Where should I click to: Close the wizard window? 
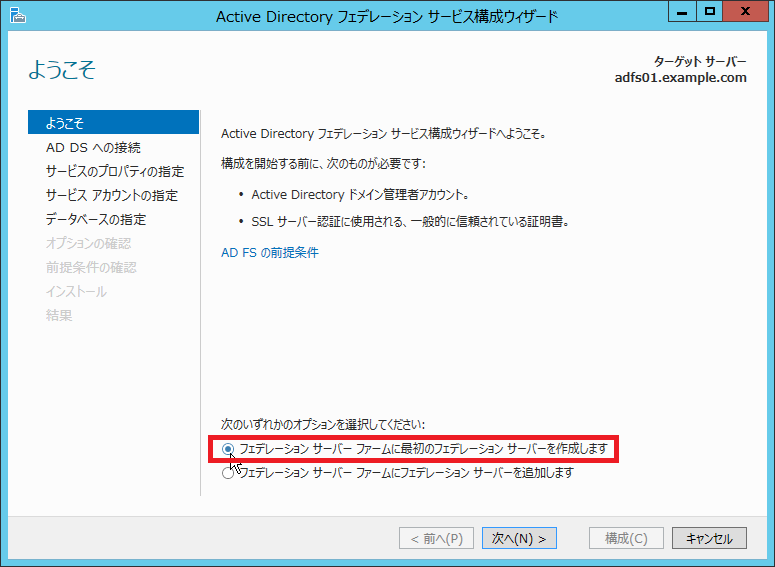(745, 12)
